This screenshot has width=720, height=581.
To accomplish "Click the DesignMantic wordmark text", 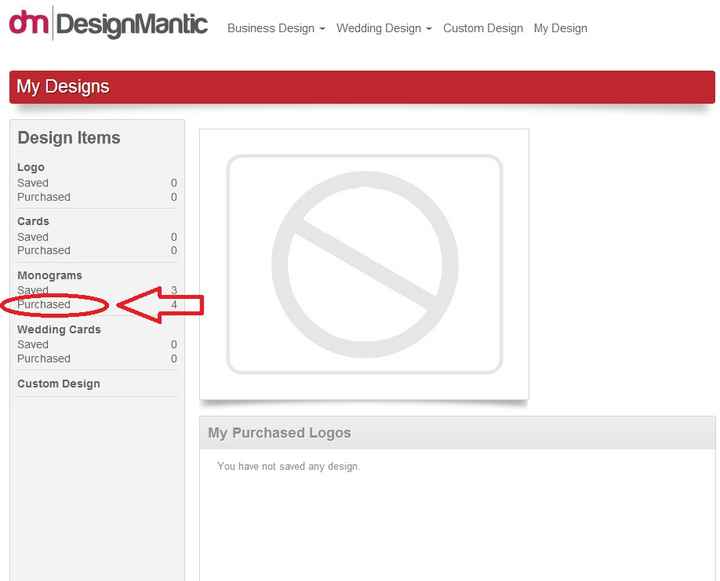I will pos(132,24).
